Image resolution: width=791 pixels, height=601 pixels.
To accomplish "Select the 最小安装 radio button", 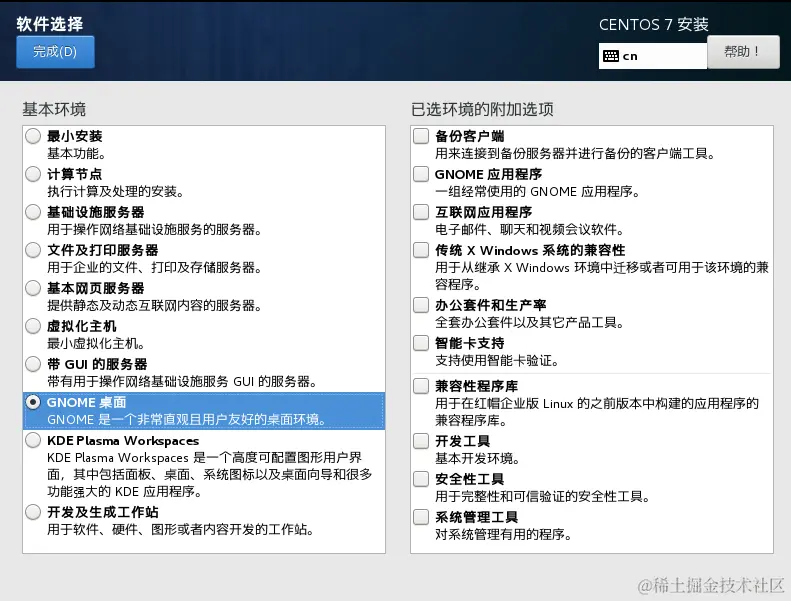I will click(33, 136).
